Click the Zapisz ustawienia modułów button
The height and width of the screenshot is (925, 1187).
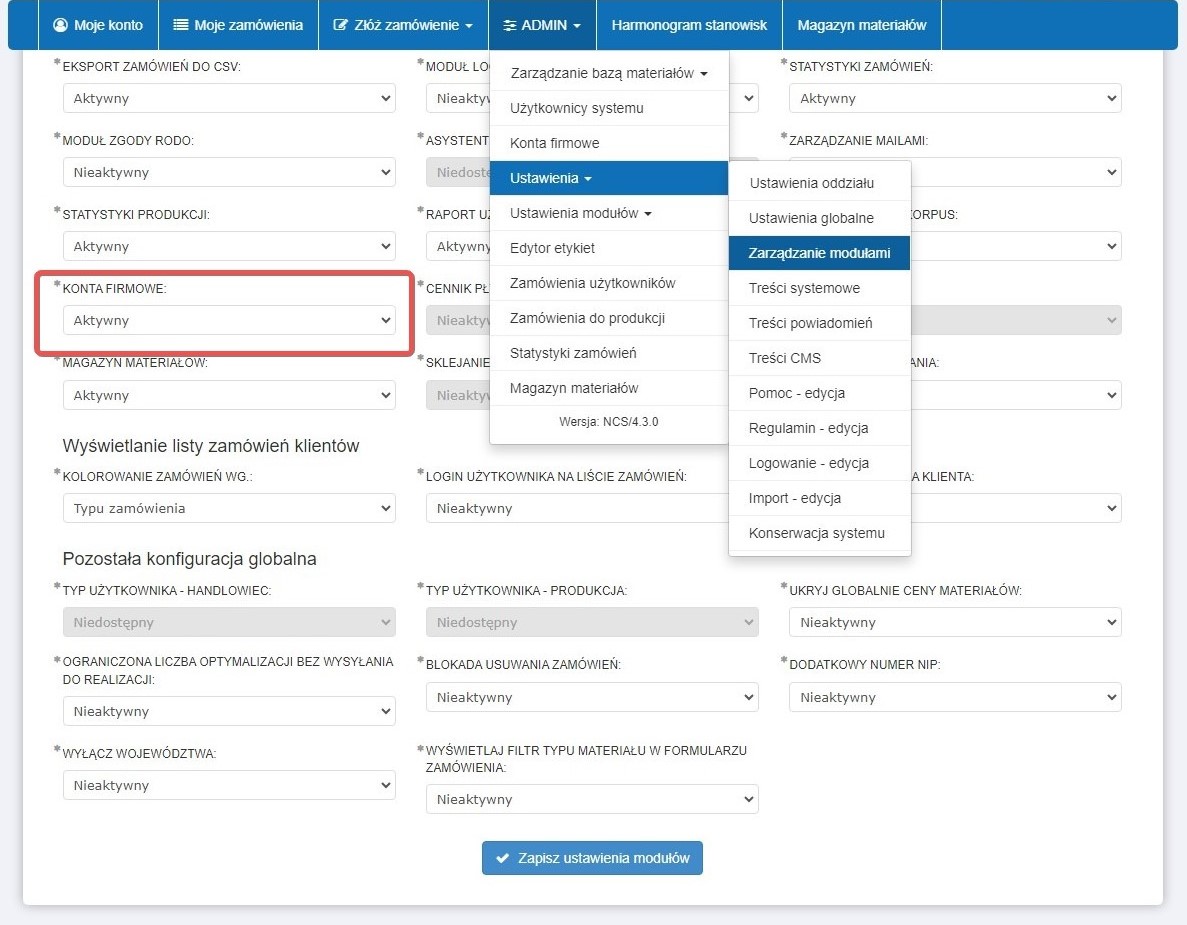click(592, 858)
